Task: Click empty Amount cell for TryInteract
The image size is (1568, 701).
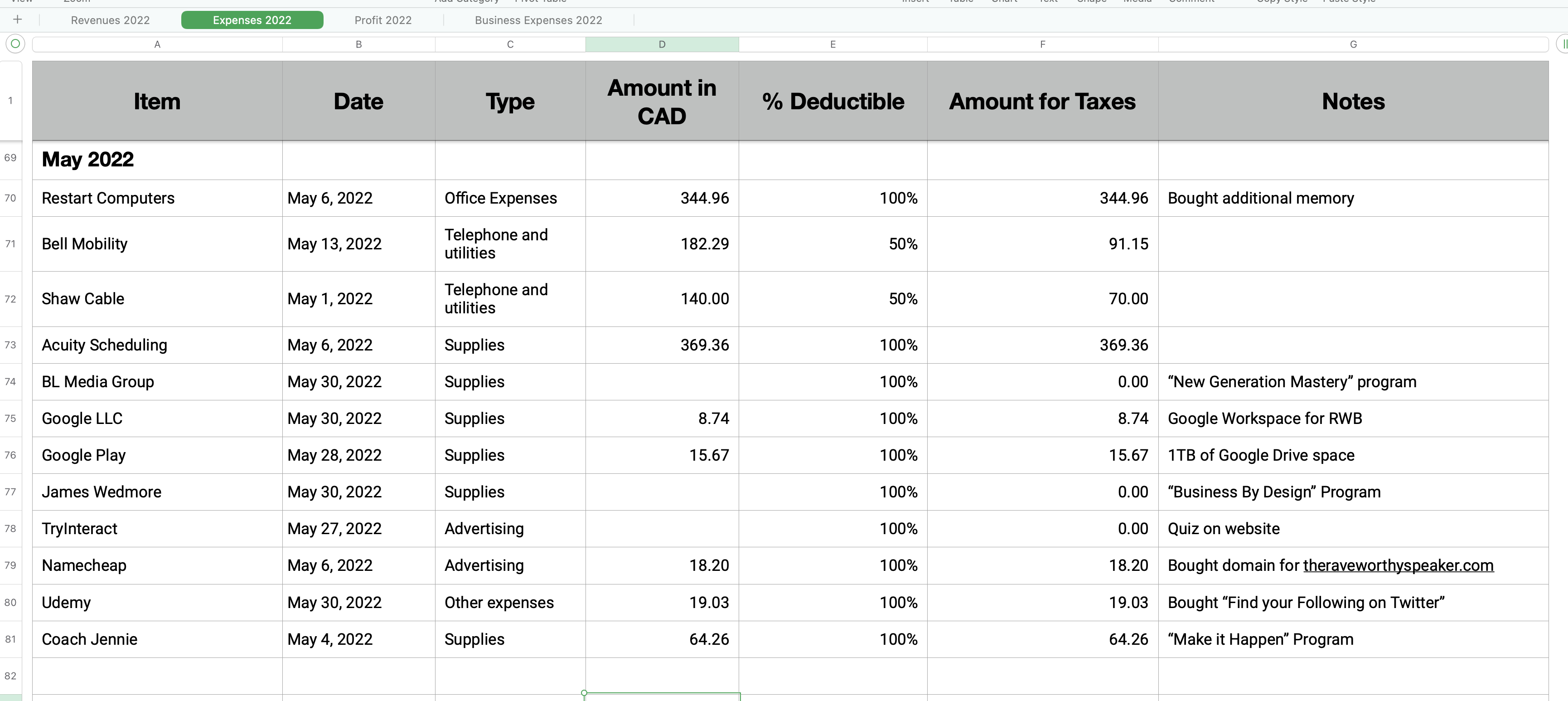Action: point(662,529)
